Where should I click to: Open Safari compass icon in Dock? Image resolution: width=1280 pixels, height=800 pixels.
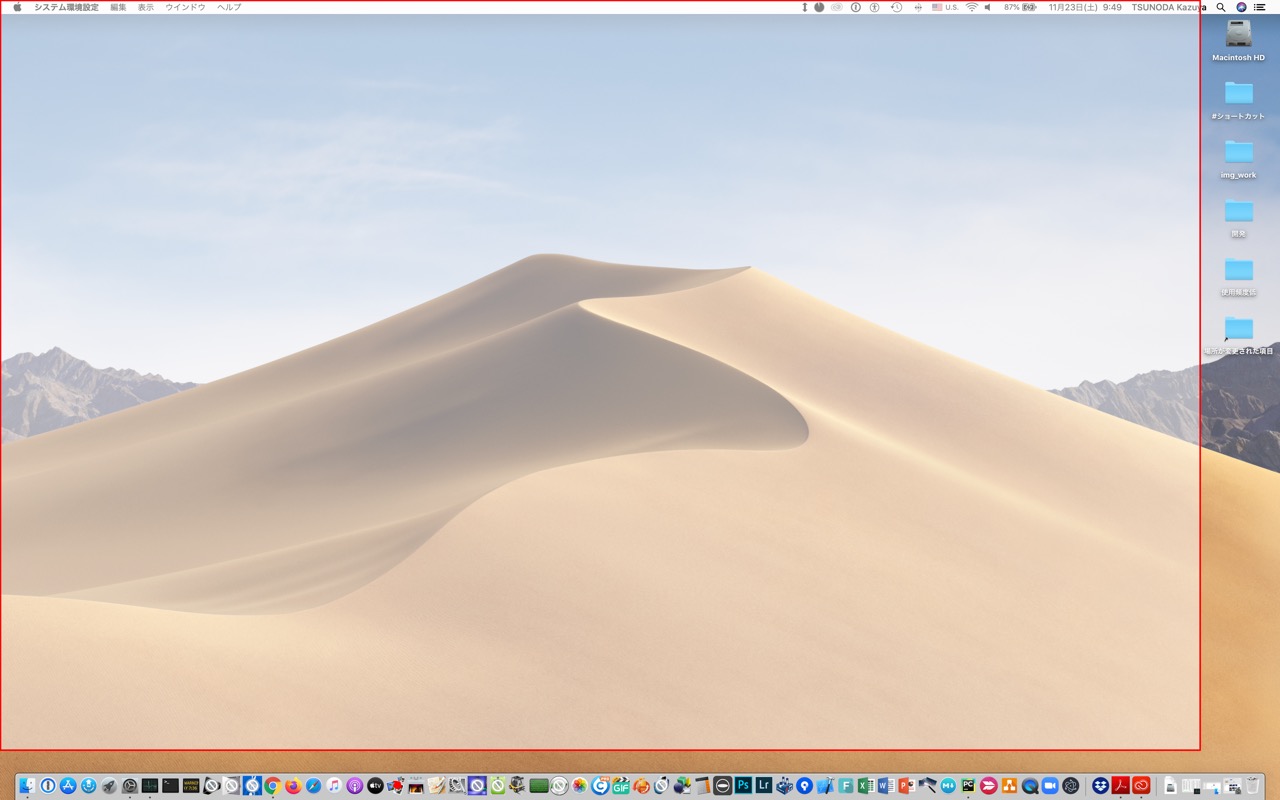click(x=313, y=786)
